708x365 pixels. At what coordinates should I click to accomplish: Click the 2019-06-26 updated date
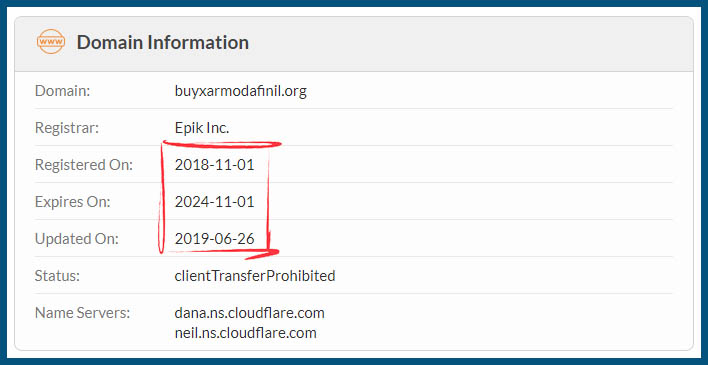coord(214,239)
